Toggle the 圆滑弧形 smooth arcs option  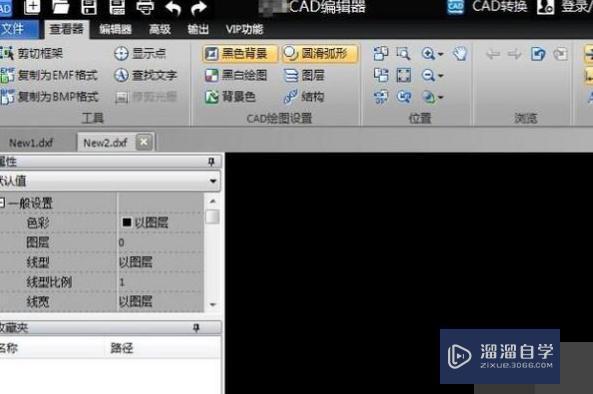click(x=320, y=53)
